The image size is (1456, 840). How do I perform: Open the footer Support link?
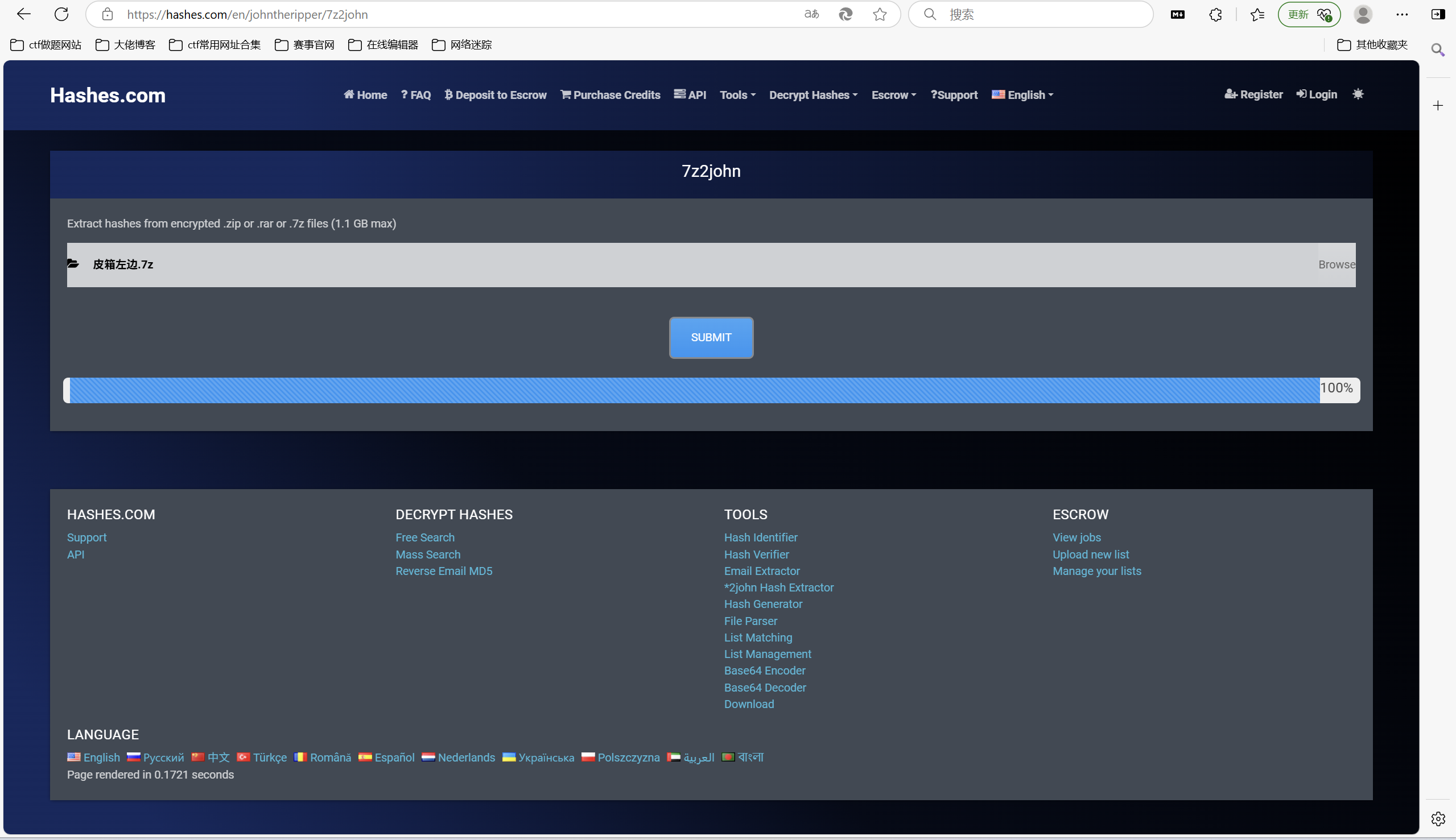point(86,537)
